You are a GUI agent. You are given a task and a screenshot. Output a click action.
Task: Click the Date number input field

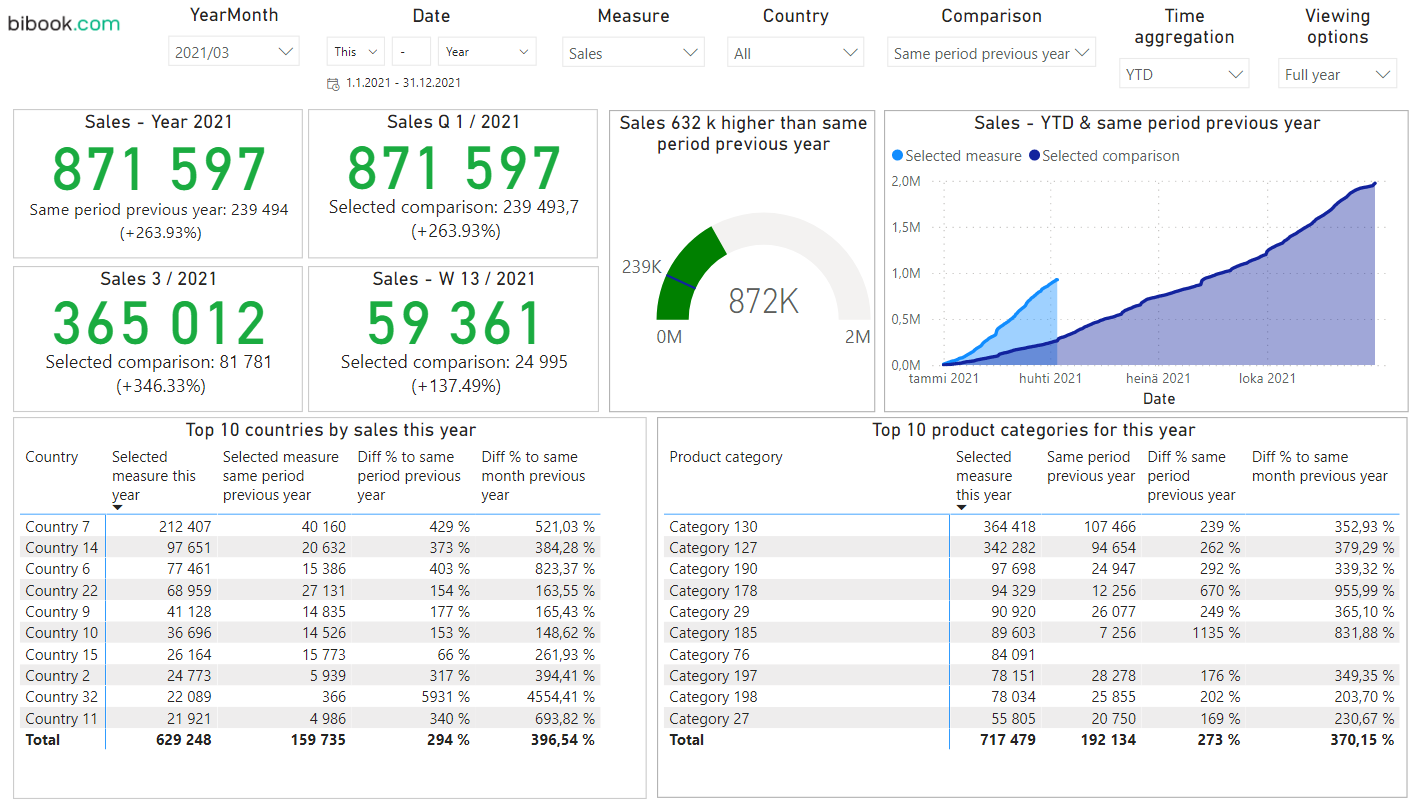[x=411, y=52]
